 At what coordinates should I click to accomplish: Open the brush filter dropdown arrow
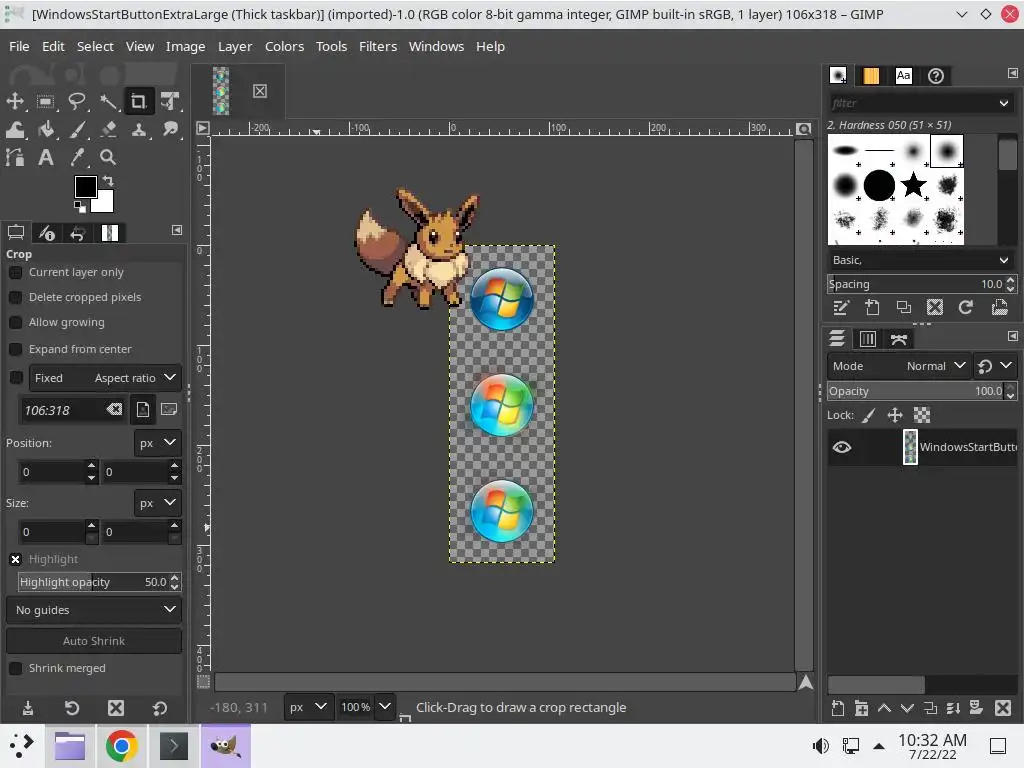click(1004, 103)
